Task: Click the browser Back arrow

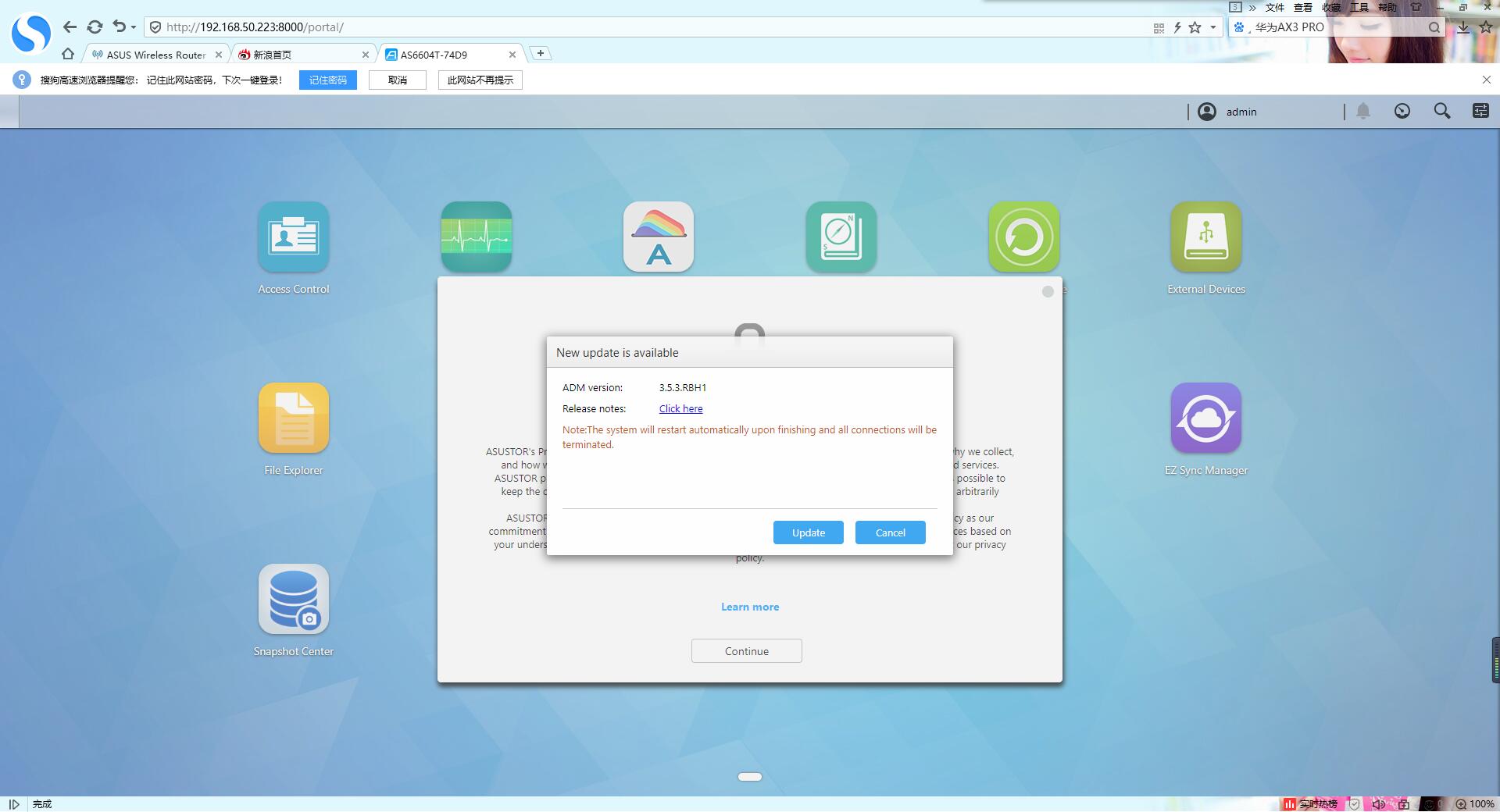Action: pyautogui.click(x=70, y=27)
